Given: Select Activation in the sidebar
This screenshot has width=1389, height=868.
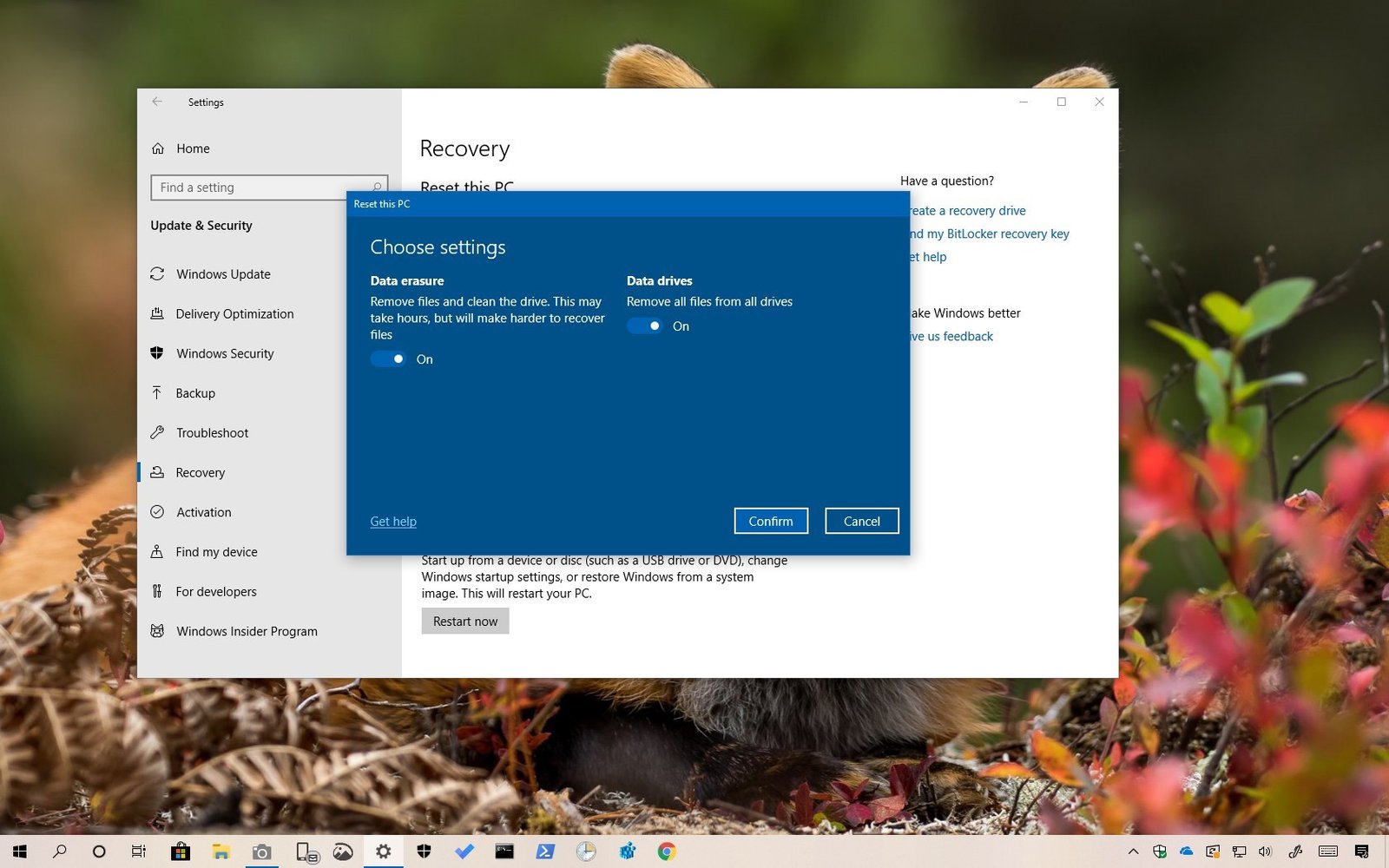Looking at the screenshot, I should pyautogui.click(x=204, y=512).
